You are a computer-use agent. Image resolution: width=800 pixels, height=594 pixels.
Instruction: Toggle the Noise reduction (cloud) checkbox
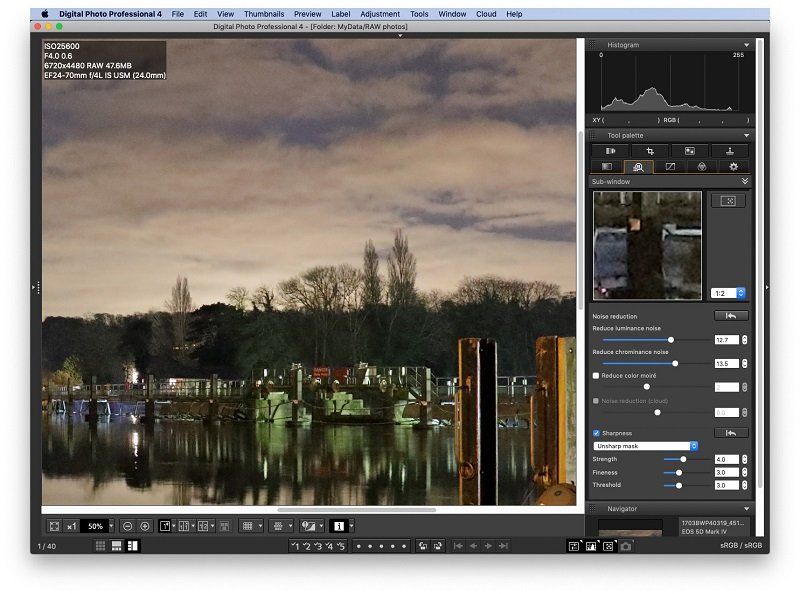pyautogui.click(x=597, y=400)
